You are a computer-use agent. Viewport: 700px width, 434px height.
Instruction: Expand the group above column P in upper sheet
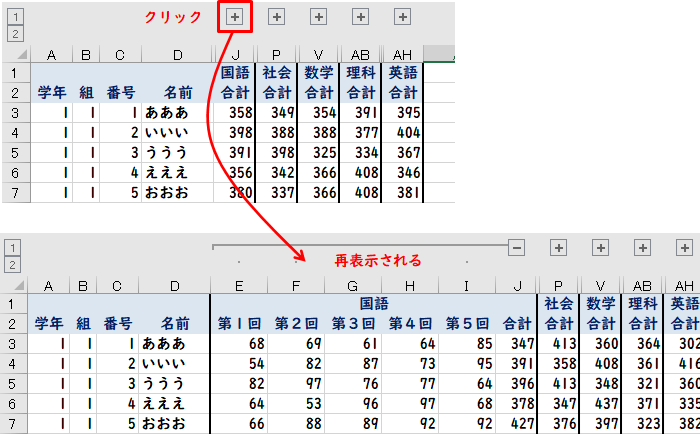(277, 17)
